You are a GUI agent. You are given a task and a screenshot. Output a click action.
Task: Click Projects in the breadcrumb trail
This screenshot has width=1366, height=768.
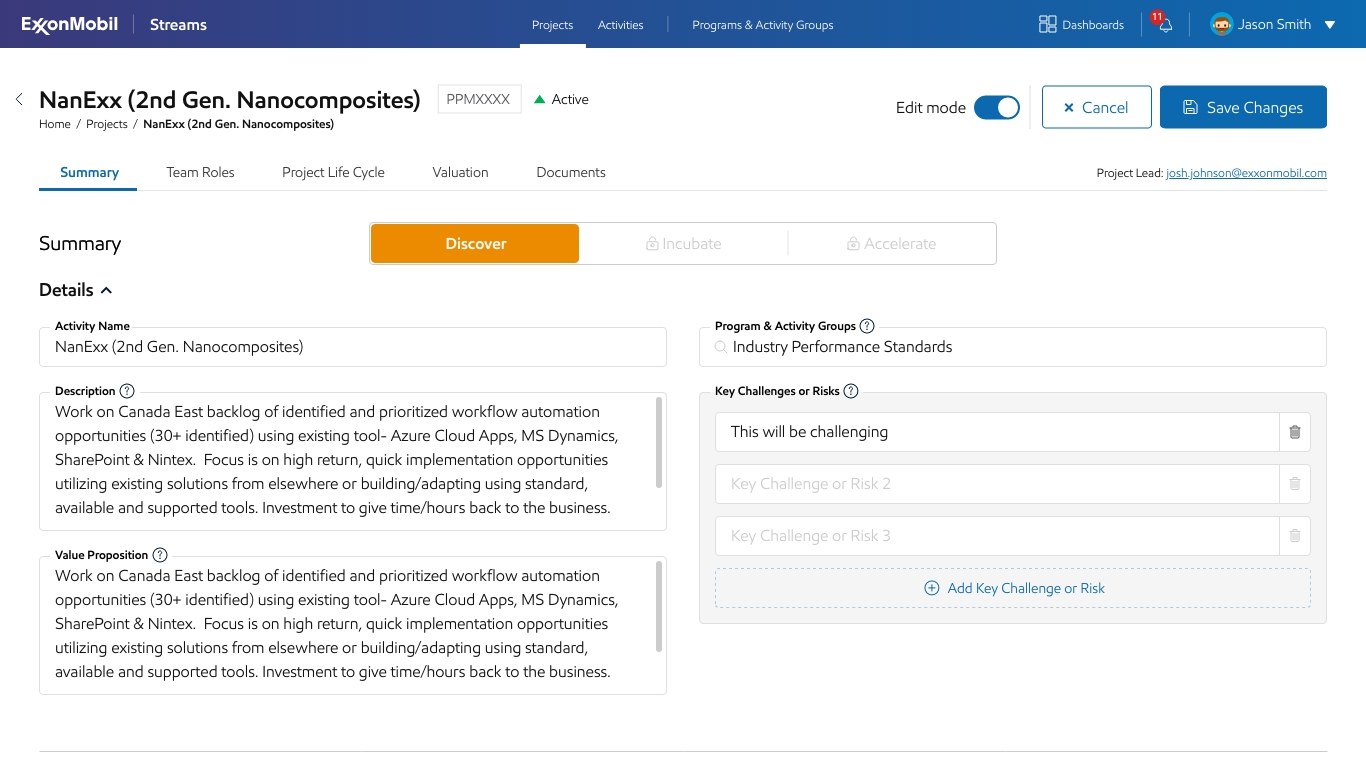pos(107,124)
